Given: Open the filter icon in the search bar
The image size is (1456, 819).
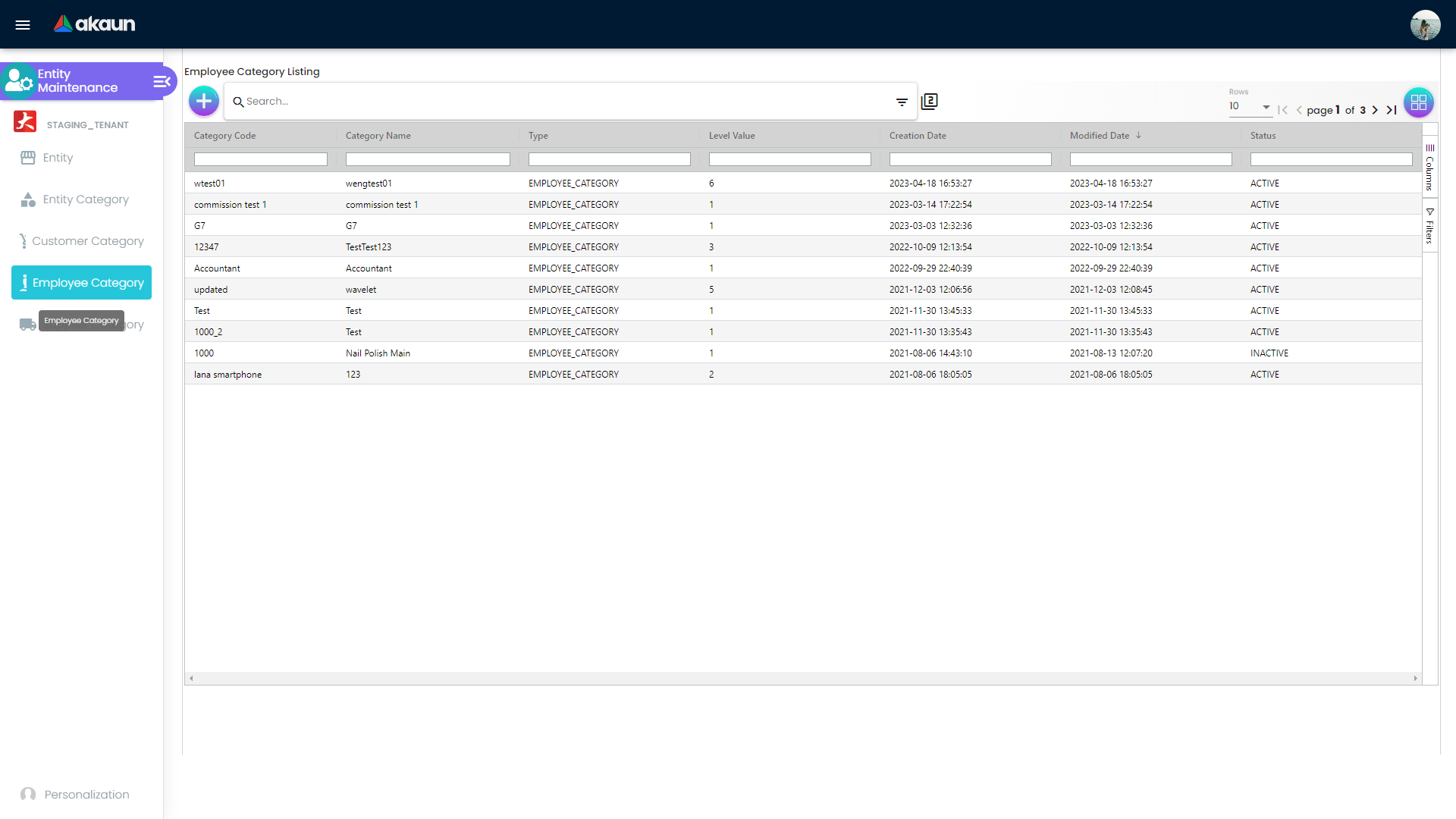Looking at the screenshot, I should point(902,101).
